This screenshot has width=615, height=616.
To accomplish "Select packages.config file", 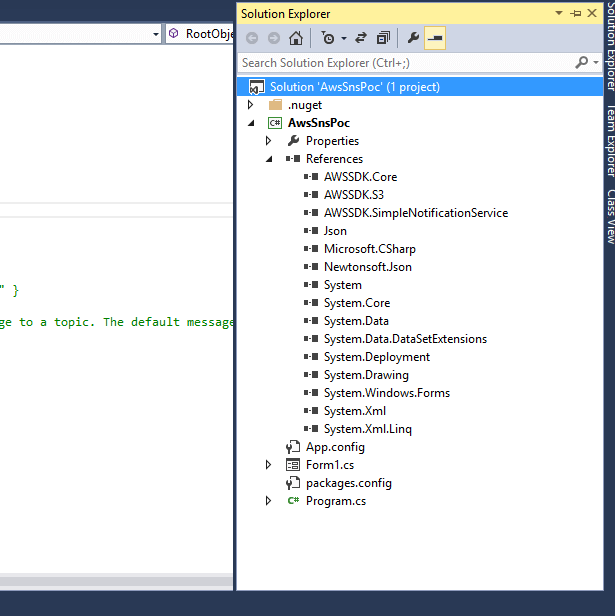I will tap(349, 483).
